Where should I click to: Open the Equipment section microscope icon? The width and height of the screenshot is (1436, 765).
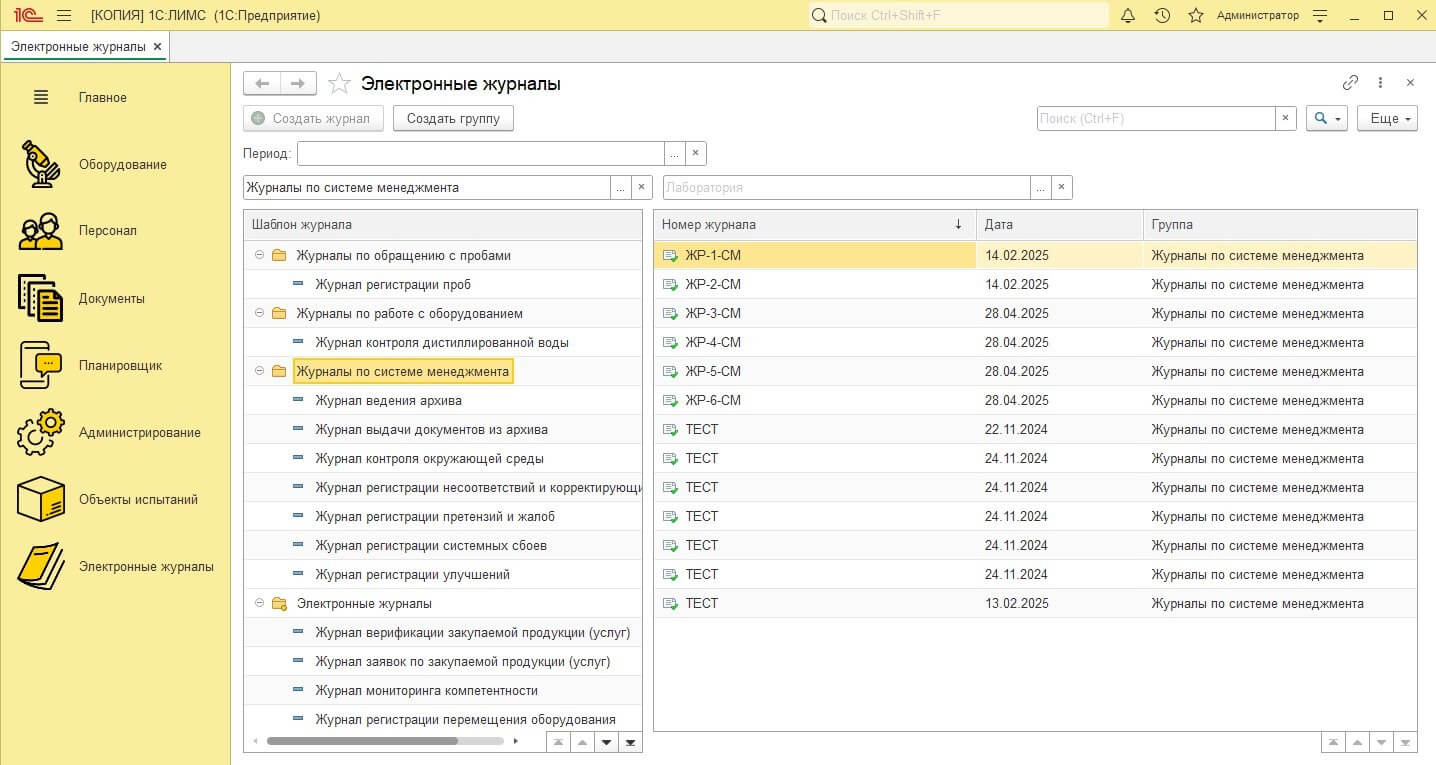41,164
